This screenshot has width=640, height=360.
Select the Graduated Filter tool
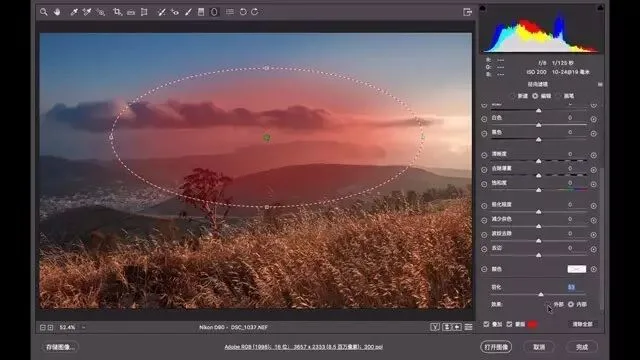(201, 12)
